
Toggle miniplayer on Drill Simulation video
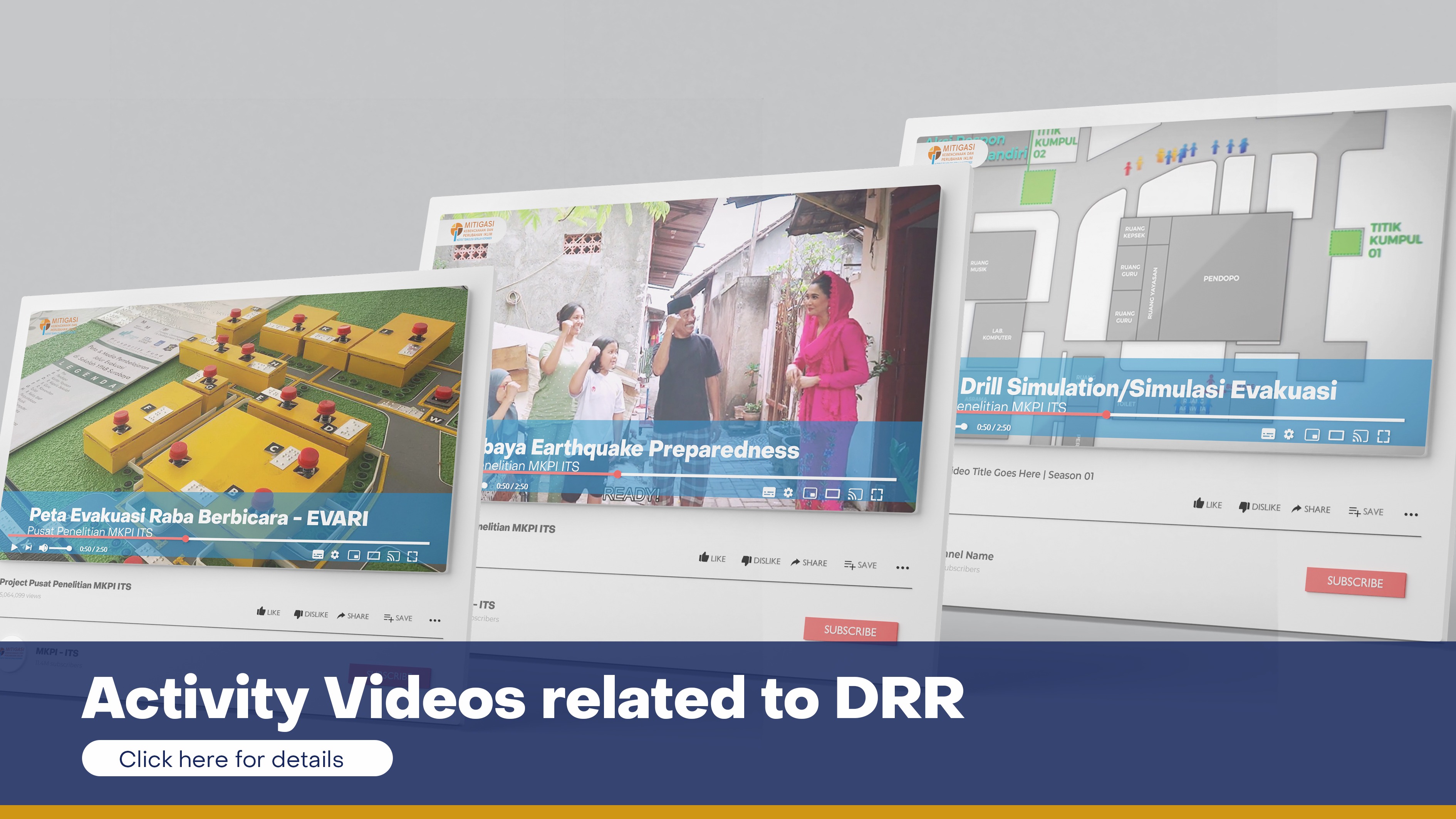pyautogui.click(x=1312, y=435)
